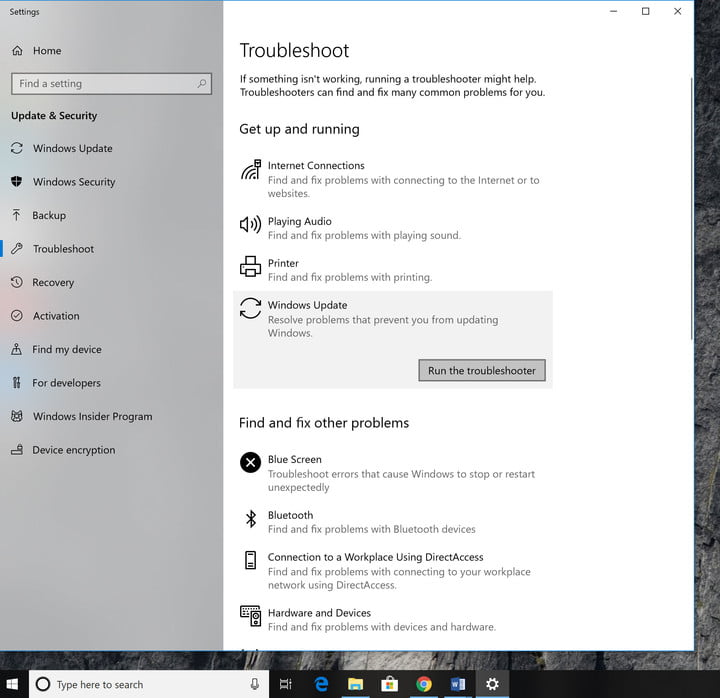This screenshot has height=698, width=720.
Task: Click the Windows Security shield icon
Action: coord(17,182)
